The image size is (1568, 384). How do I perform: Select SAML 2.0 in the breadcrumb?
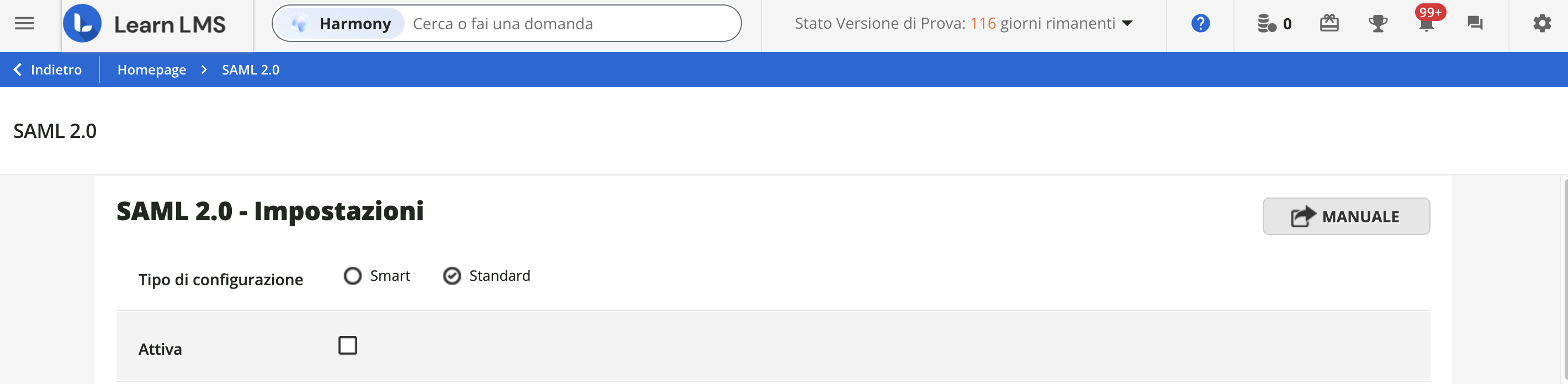(250, 70)
